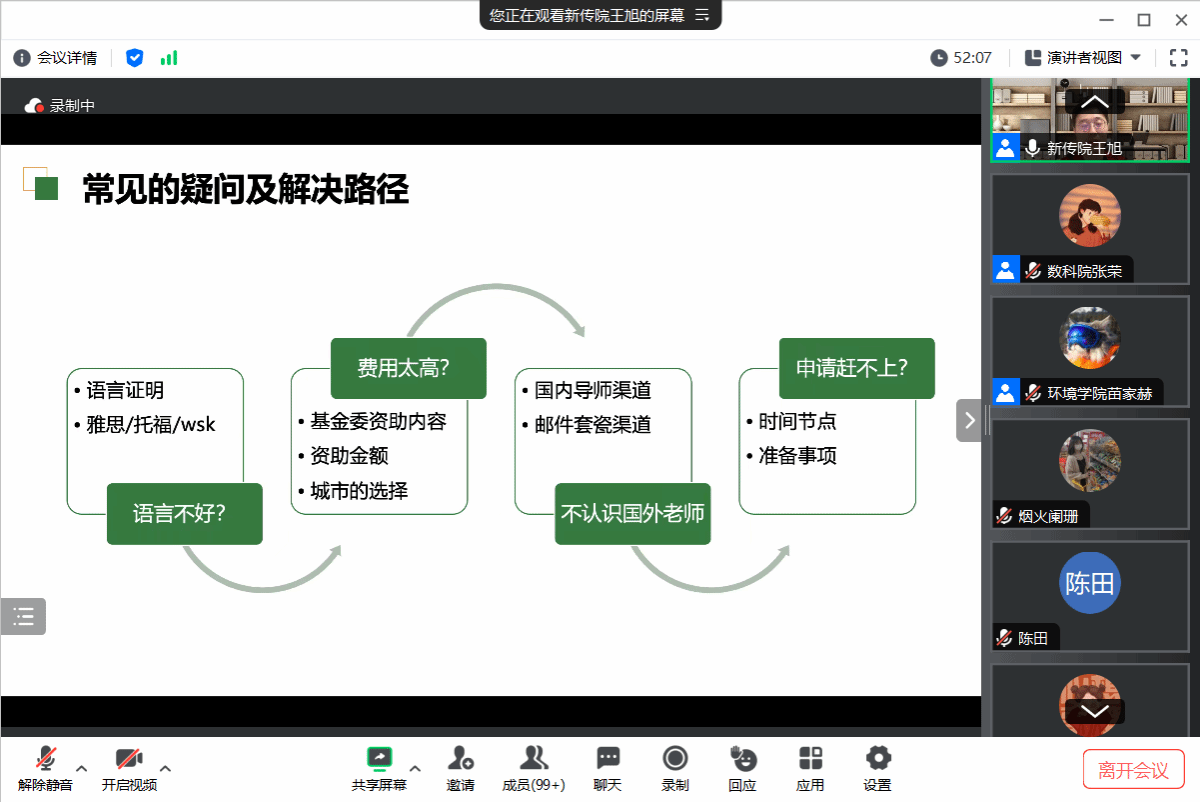The width and height of the screenshot is (1200, 802).
Task: Toggle full screen mode icon
Action: pyautogui.click(x=1178, y=58)
